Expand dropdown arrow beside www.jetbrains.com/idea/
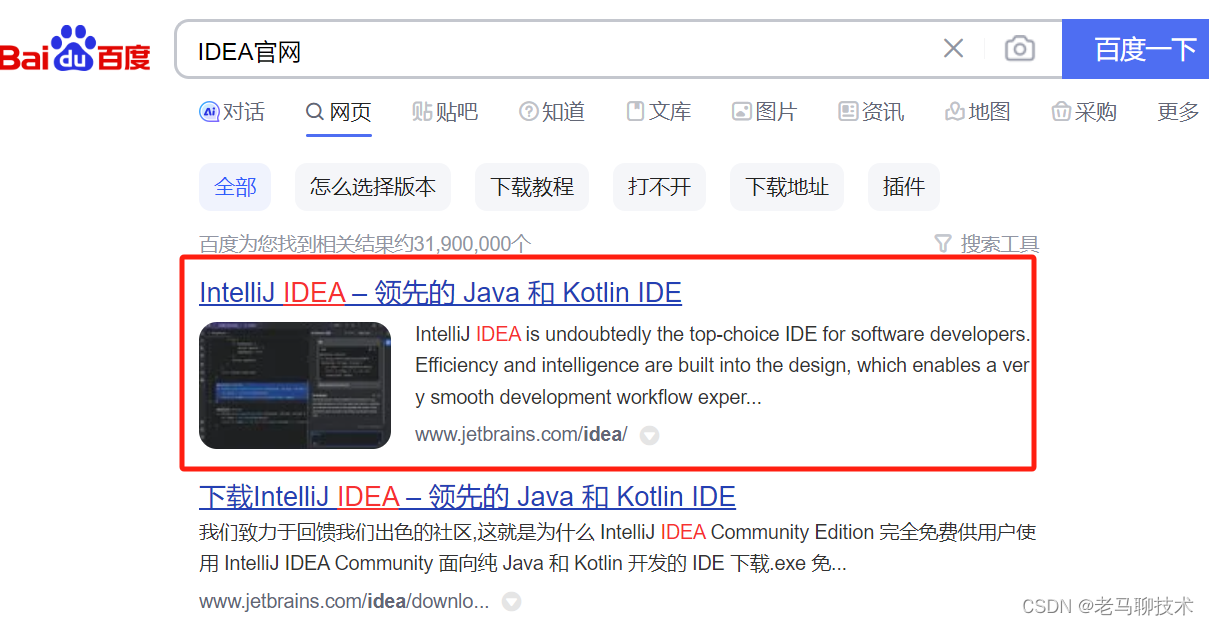1209x625 pixels. click(650, 436)
